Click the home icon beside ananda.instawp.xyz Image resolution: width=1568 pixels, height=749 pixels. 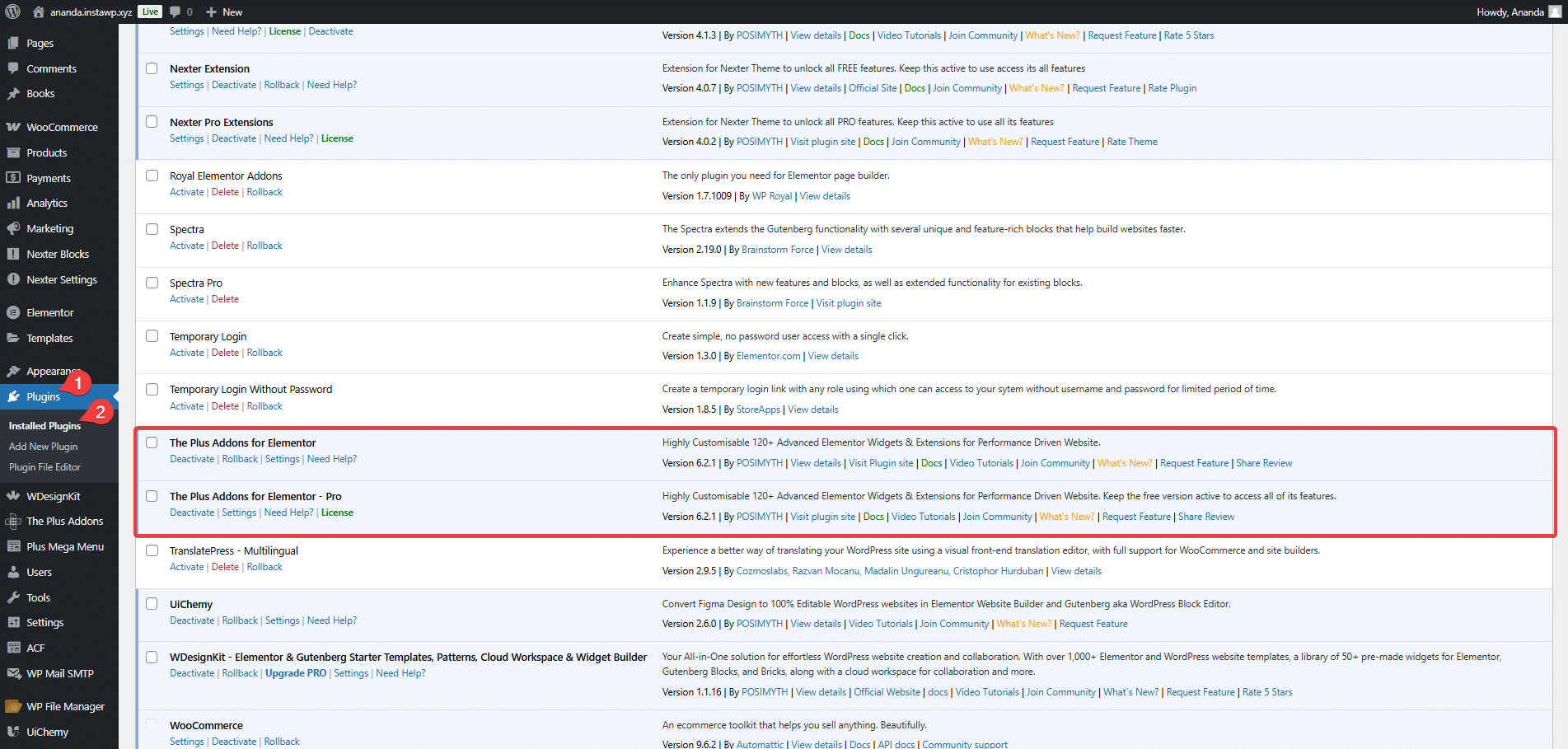click(x=39, y=12)
